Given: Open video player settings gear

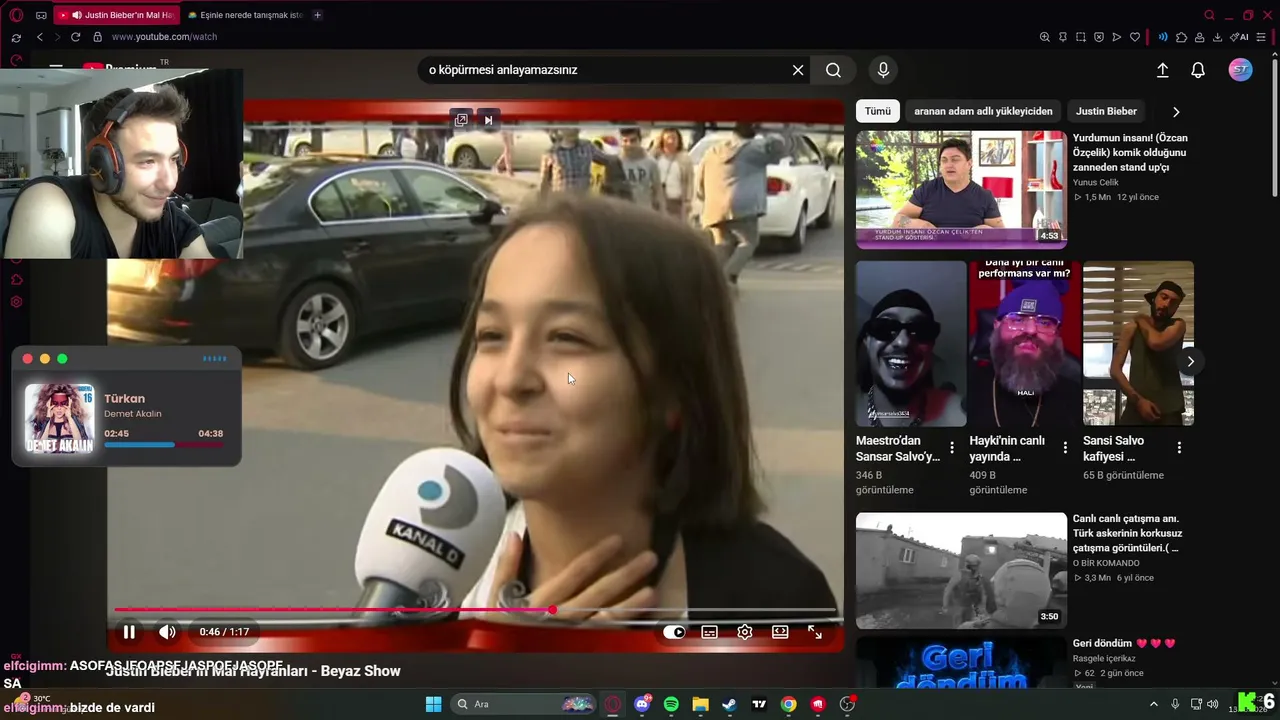Looking at the screenshot, I should click(x=745, y=632).
